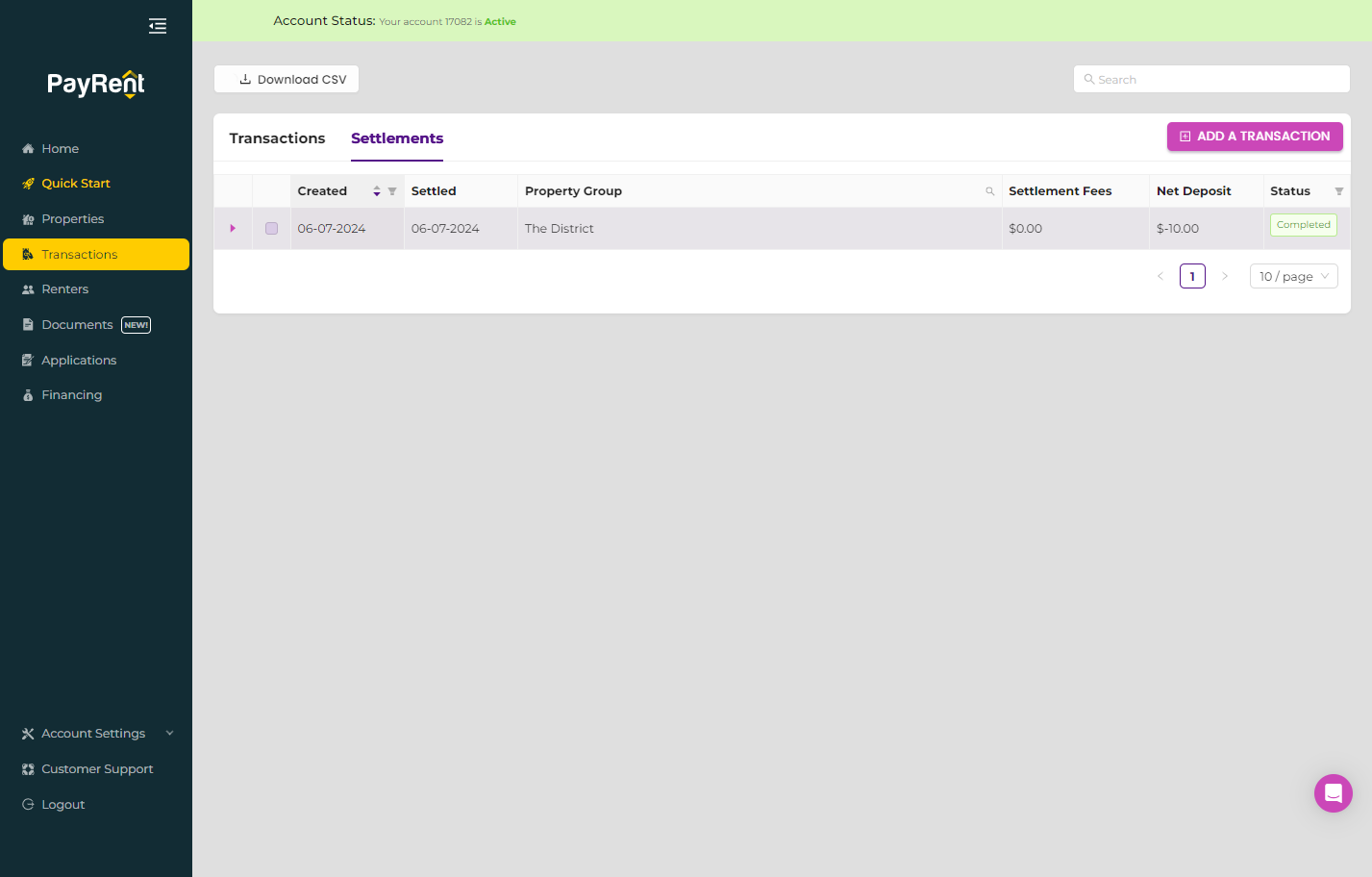Sort by Created date arrows
This screenshot has width=1372, height=877.
377,191
